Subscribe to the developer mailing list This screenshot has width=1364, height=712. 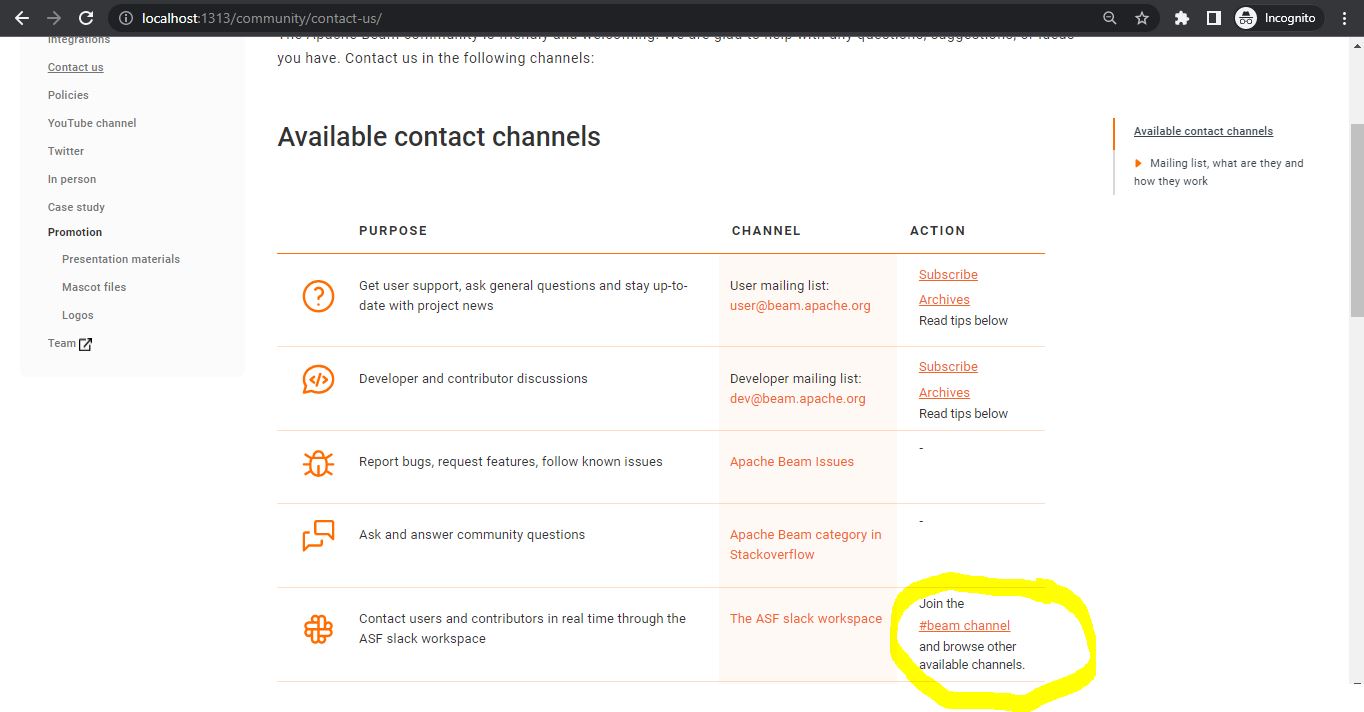coord(948,367)
